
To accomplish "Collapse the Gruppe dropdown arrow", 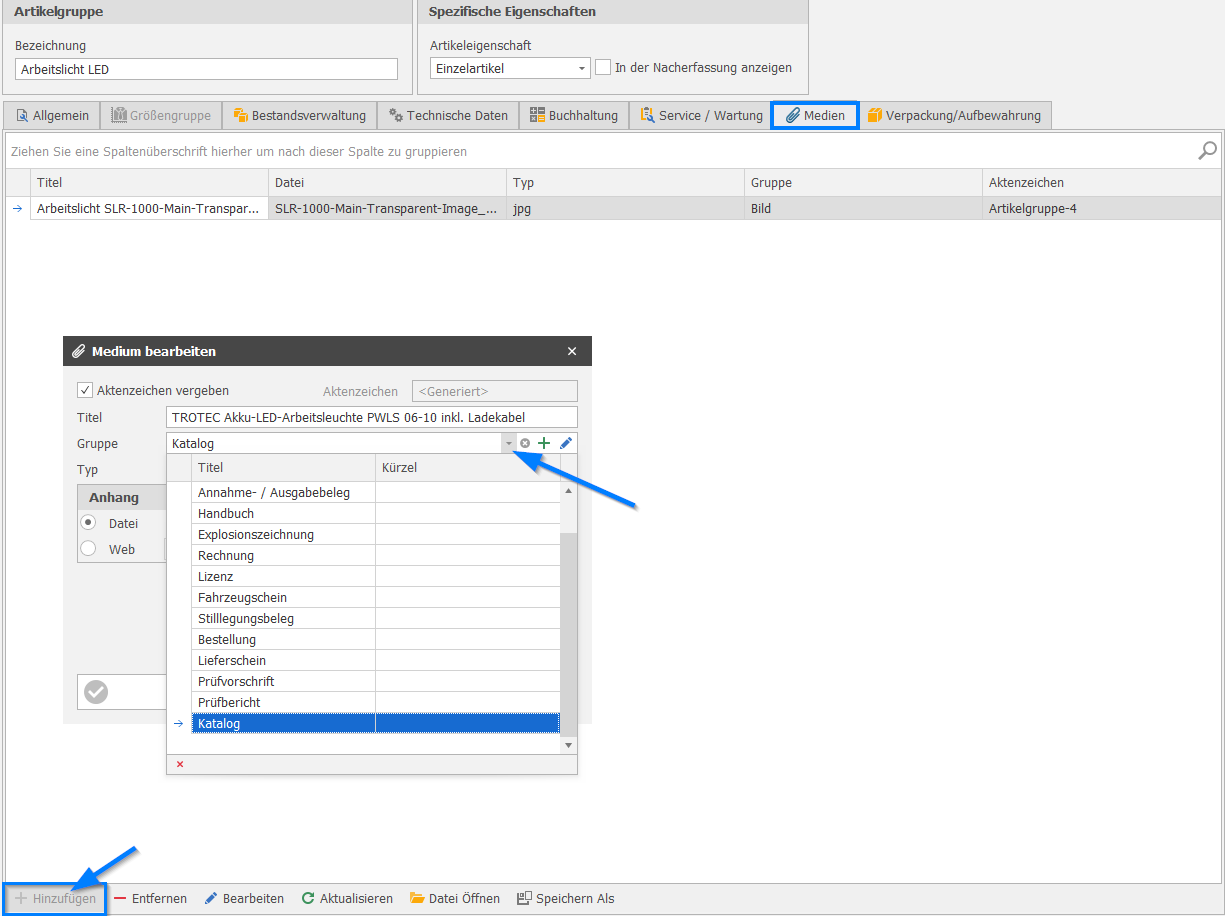I will pyautogui.click(x=508, y=443).
